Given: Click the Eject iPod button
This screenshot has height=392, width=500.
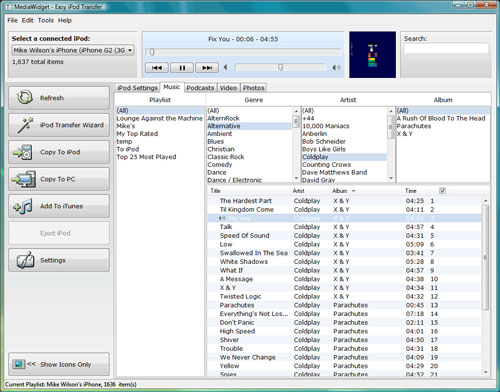Looking at the screenshot, I should (x=59, y=233).
